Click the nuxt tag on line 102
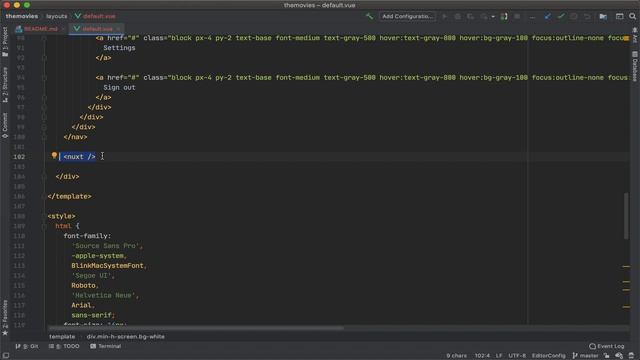Viewport: 640px width, 360px height. click(x=79, y=157)
